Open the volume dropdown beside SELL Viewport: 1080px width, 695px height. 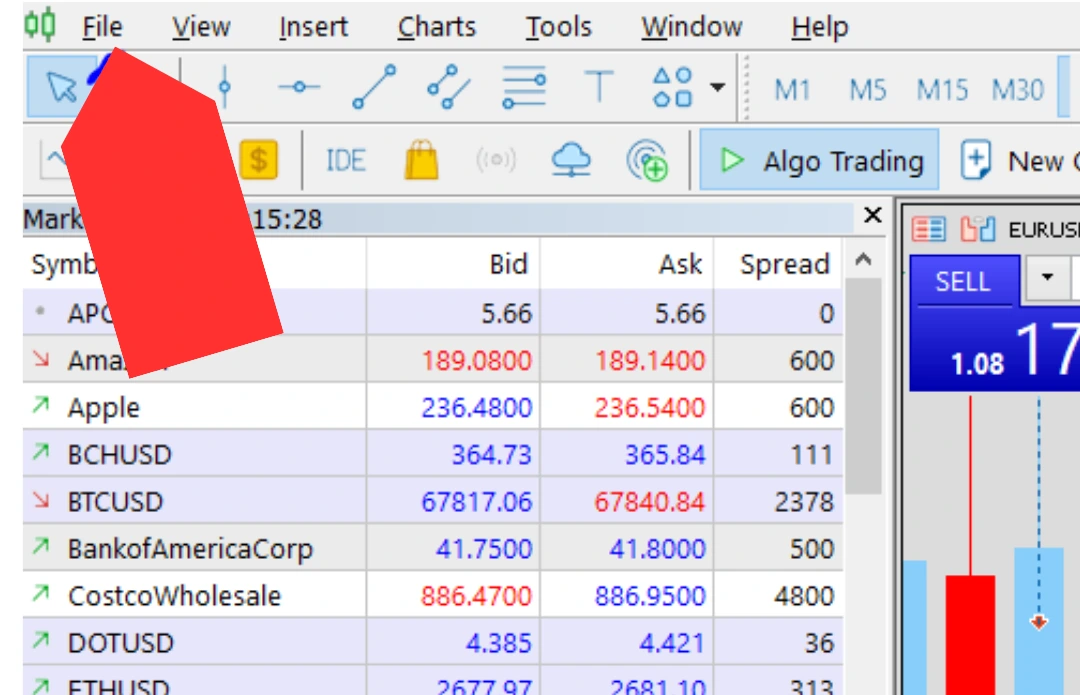point(1047,277)
